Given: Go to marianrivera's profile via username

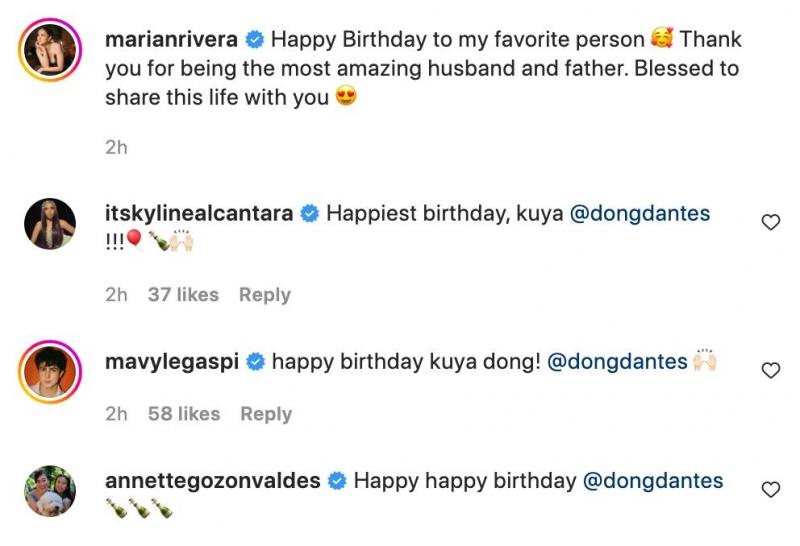Looking at the screenshot, I should click(x=172, y=41).
